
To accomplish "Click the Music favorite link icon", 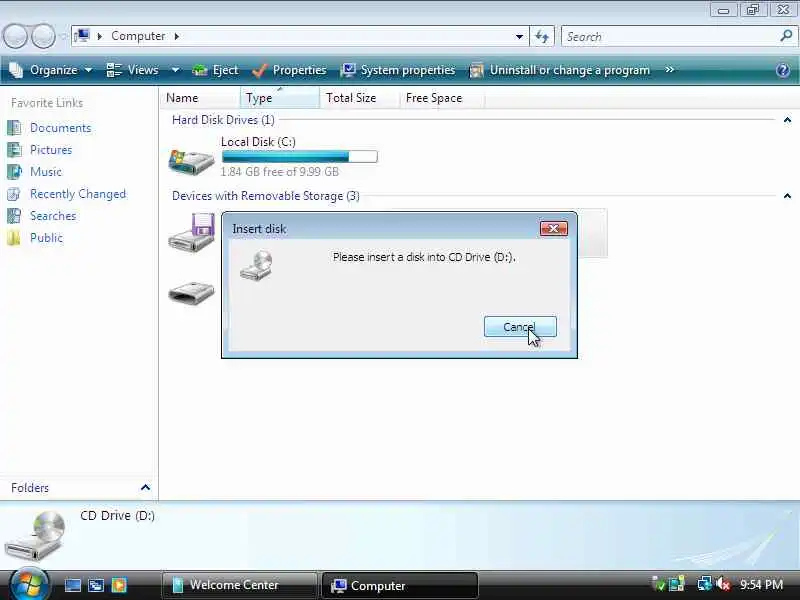I will tap(14, 171).
